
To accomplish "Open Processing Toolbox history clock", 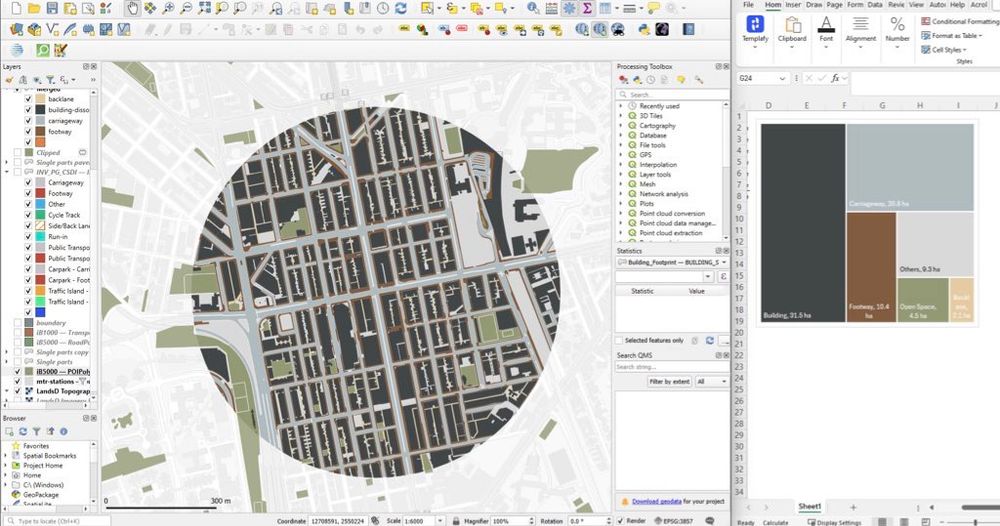I will [651, 80].
